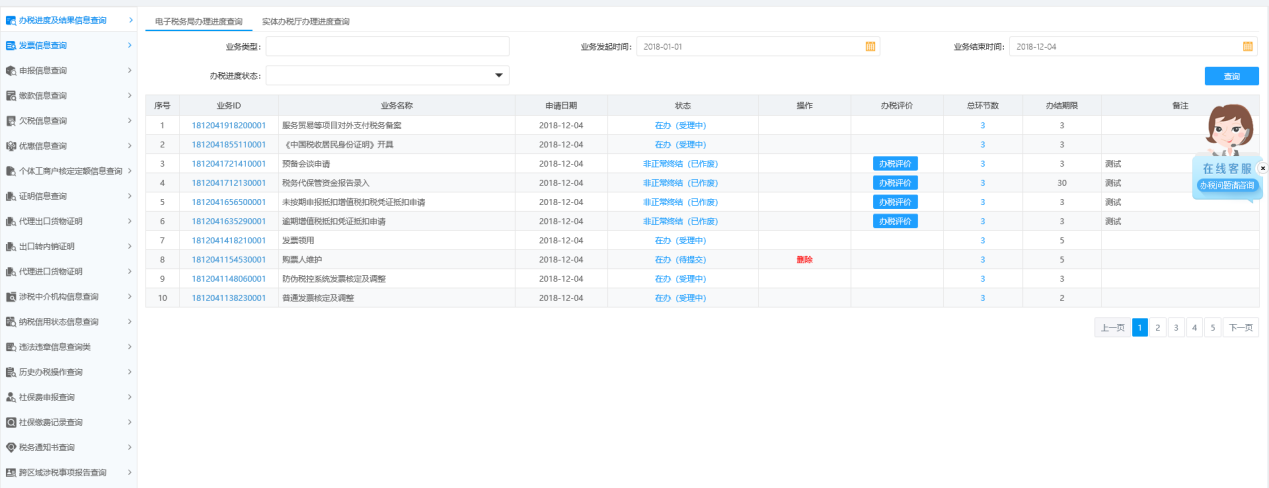The width and height of the screenshot is (1269, 488).
Task: Click the red 删除 link for 购票人维护
Action: 804,259
